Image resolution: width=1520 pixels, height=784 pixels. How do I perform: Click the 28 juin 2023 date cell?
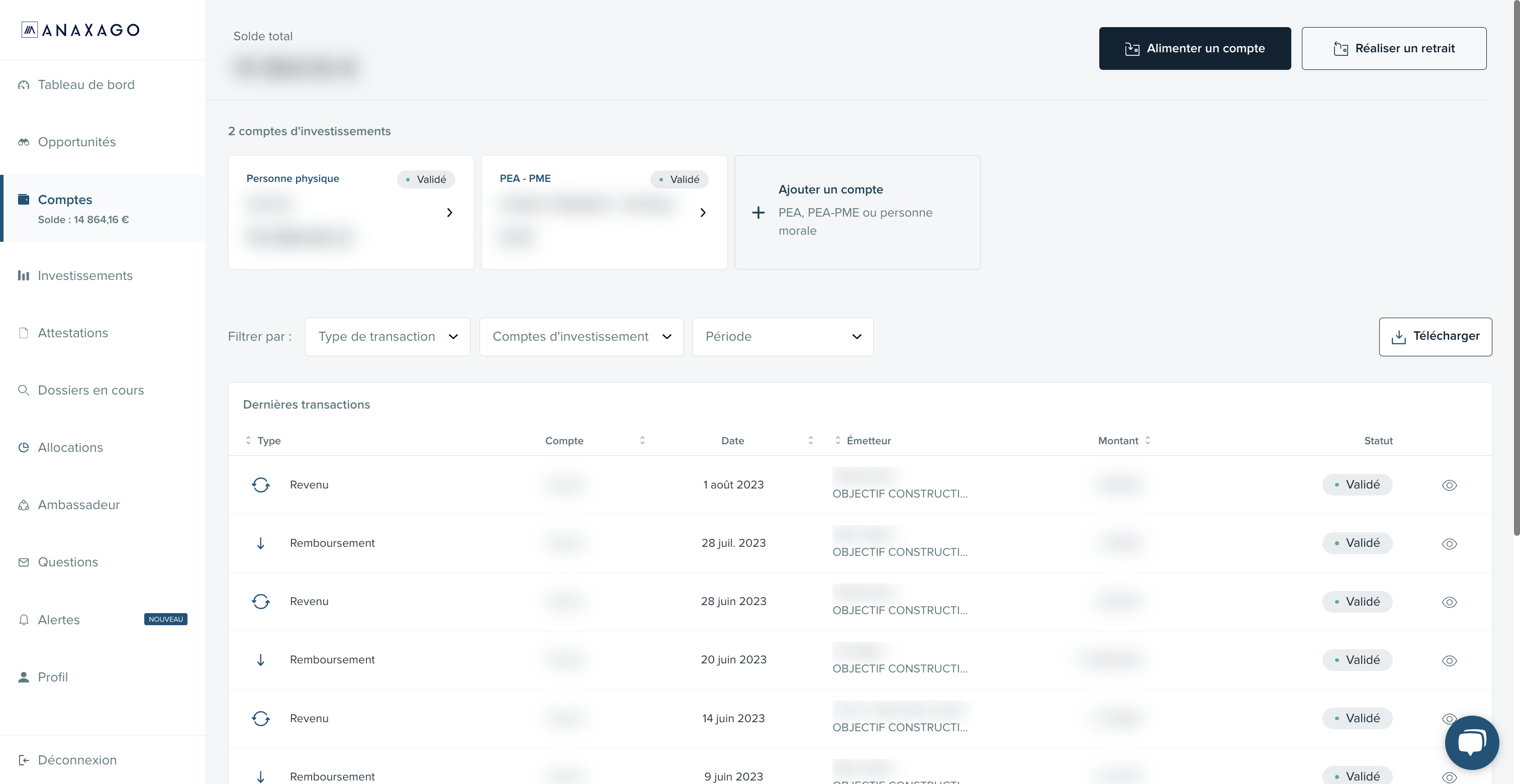(x=733, y=601)
